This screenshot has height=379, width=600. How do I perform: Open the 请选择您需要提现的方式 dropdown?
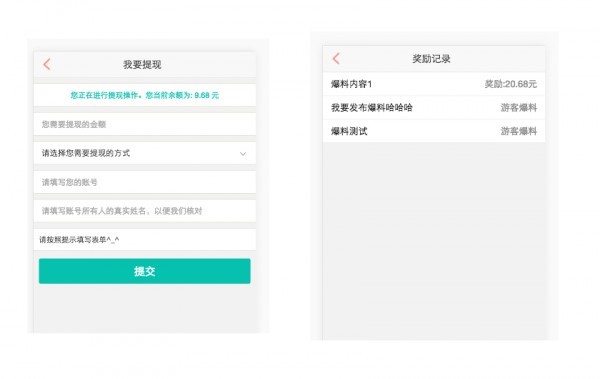click(x=145, y=153)
